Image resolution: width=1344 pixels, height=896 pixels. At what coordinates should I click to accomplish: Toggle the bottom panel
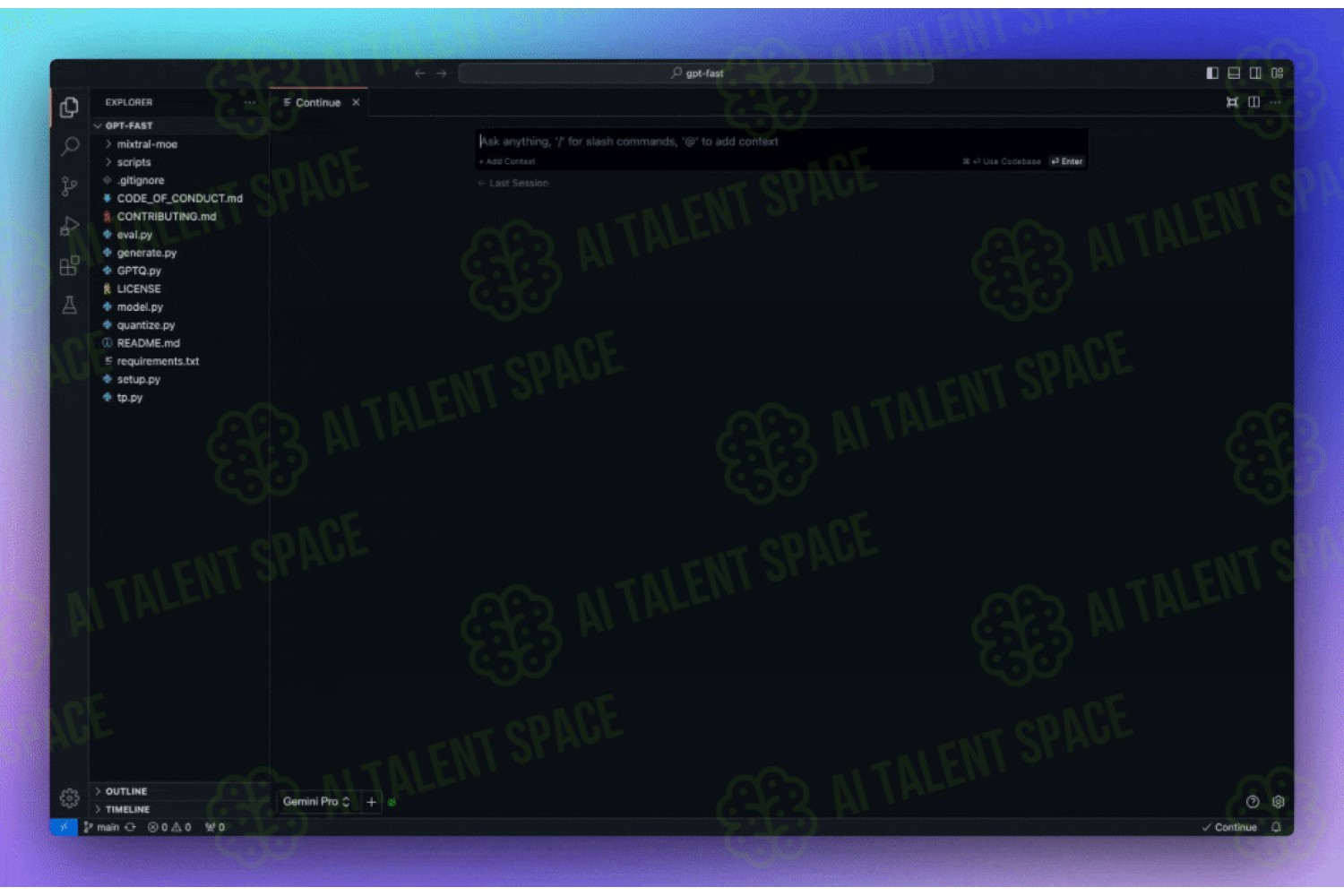tap(1234, 73)
